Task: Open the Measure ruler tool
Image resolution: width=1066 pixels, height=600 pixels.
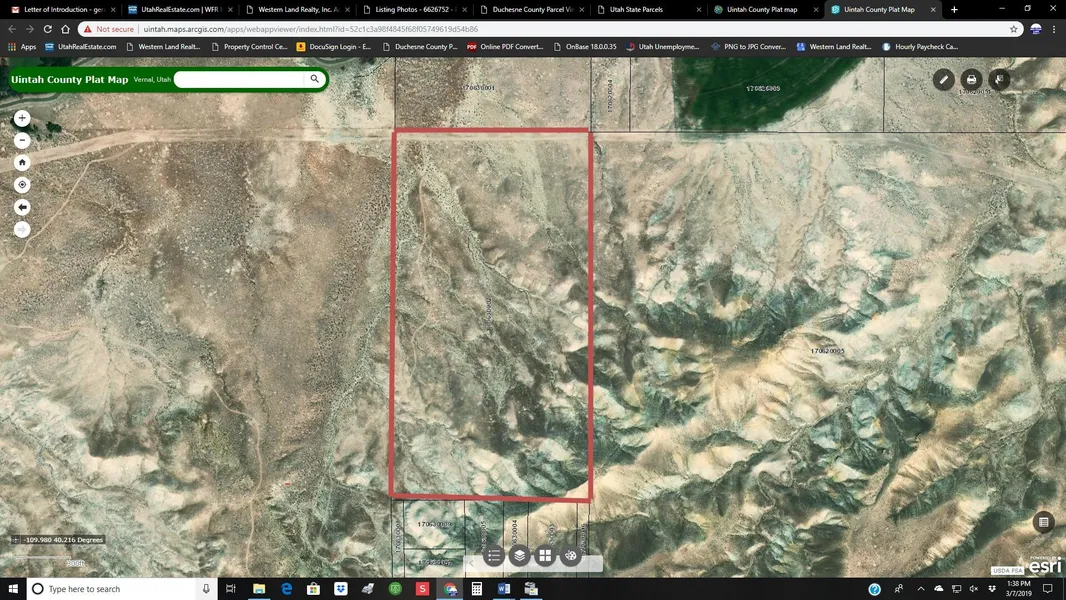Action: coord(943,80)
